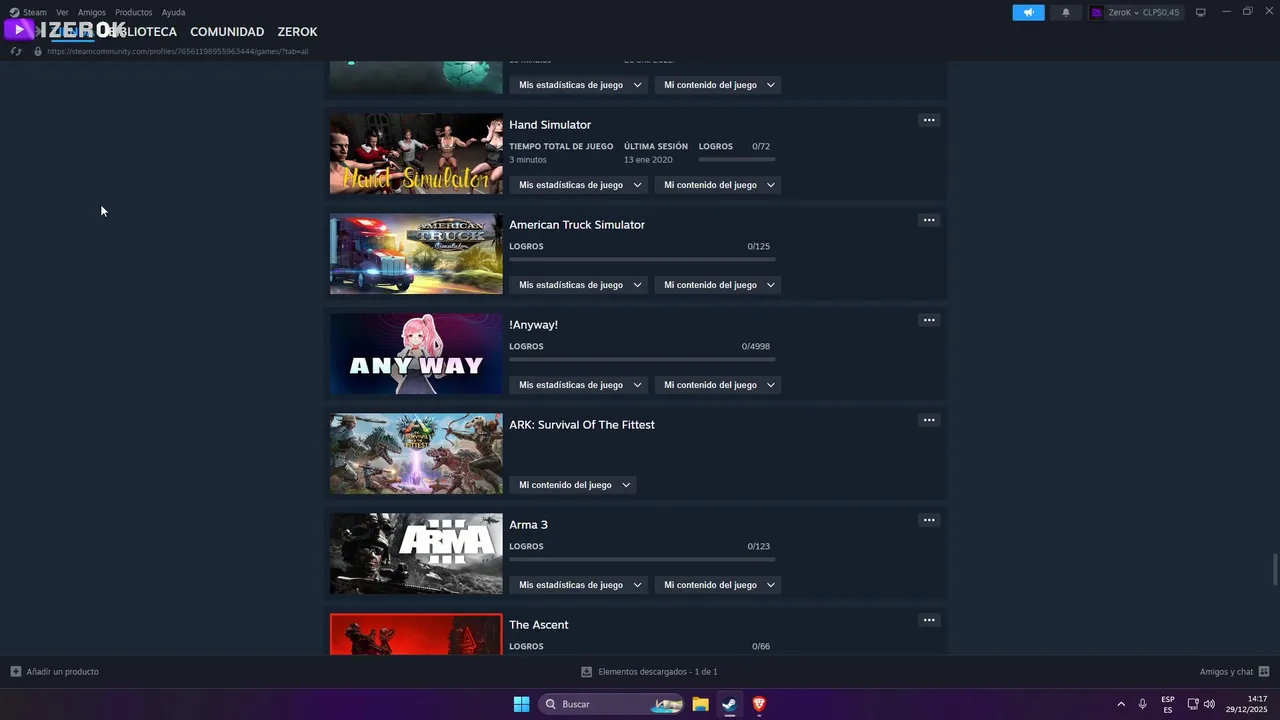Open the volume tray icon
Screen dimensions: 1280x720
(1209, 704)
